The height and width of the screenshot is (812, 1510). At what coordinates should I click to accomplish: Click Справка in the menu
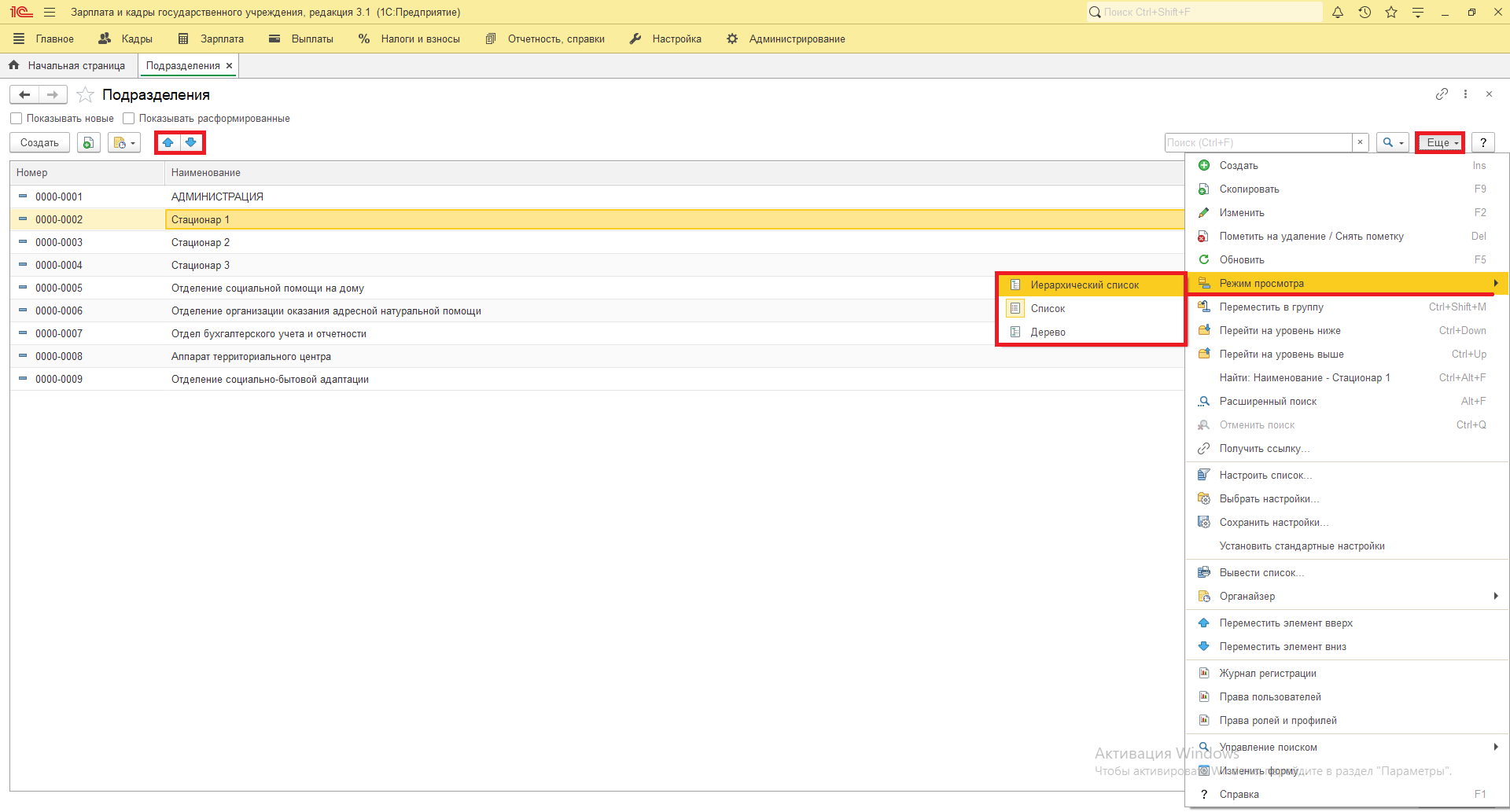tap(1346, 795)
